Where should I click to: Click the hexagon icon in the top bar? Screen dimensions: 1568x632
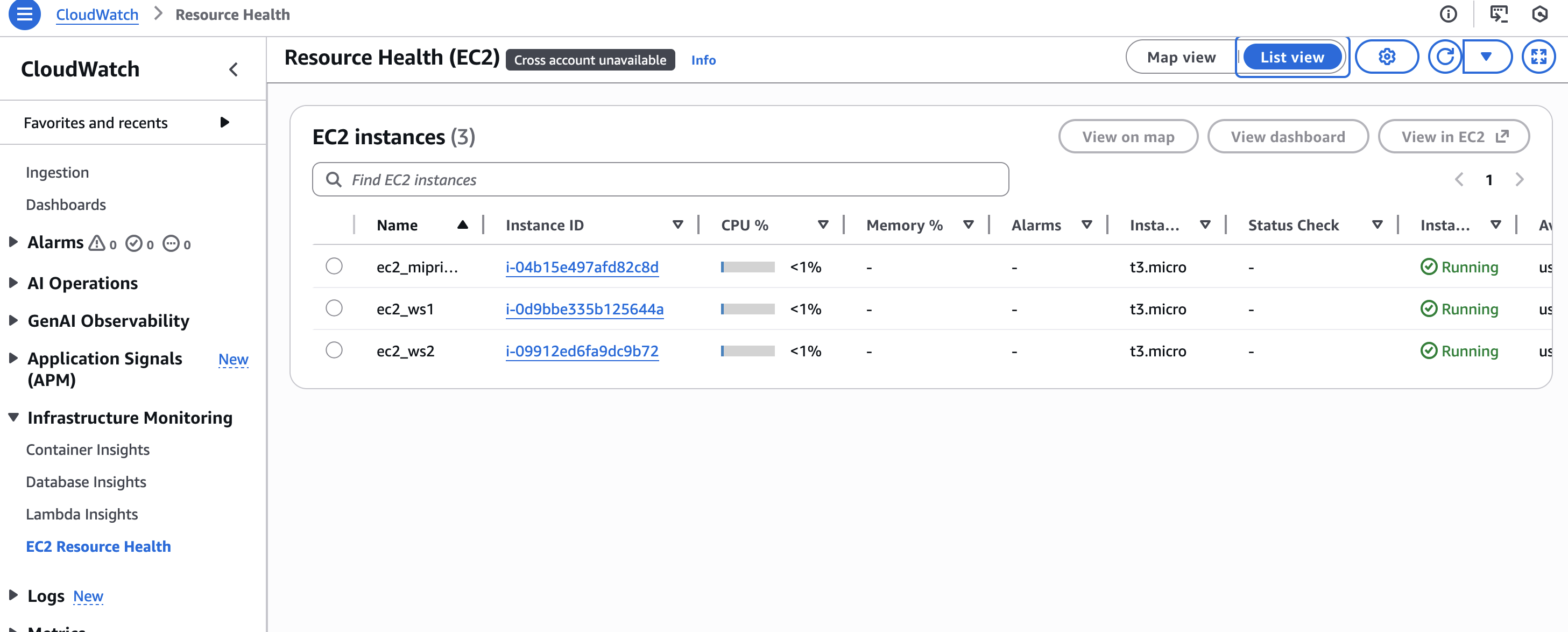pyautogui.click(x=1539, y=14)
